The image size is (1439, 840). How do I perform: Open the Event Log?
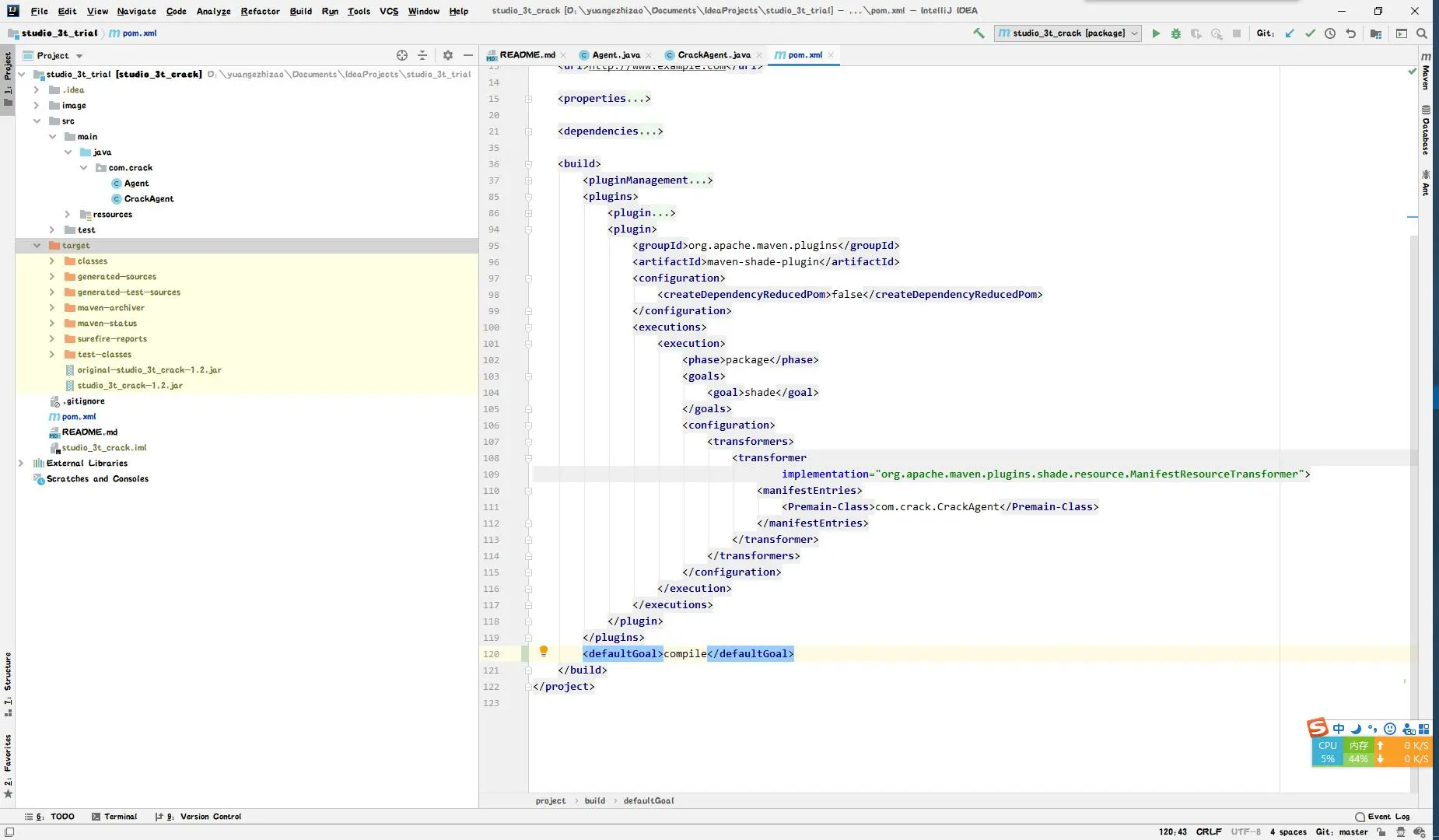1382,817
